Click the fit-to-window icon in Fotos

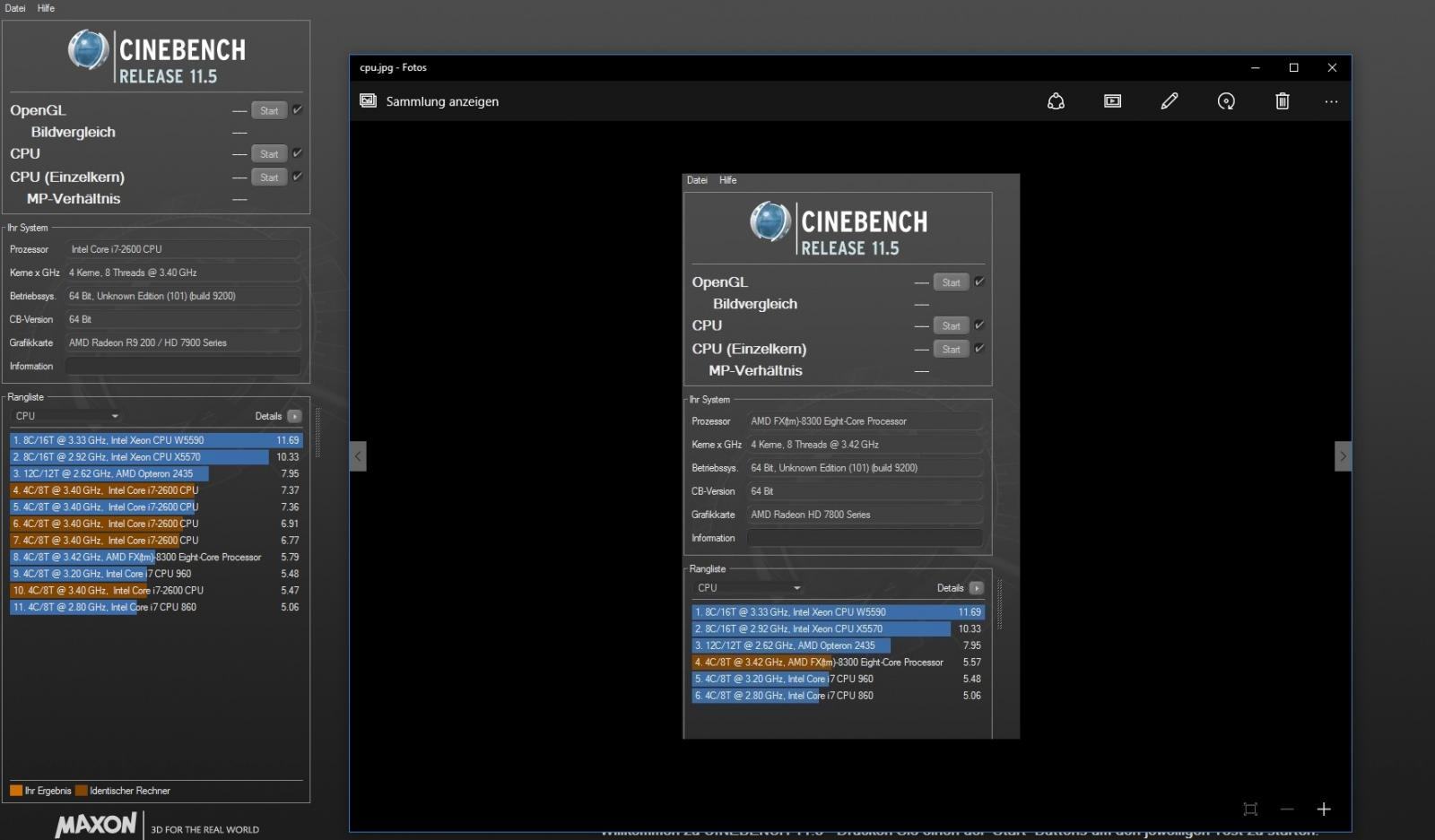1250,810
